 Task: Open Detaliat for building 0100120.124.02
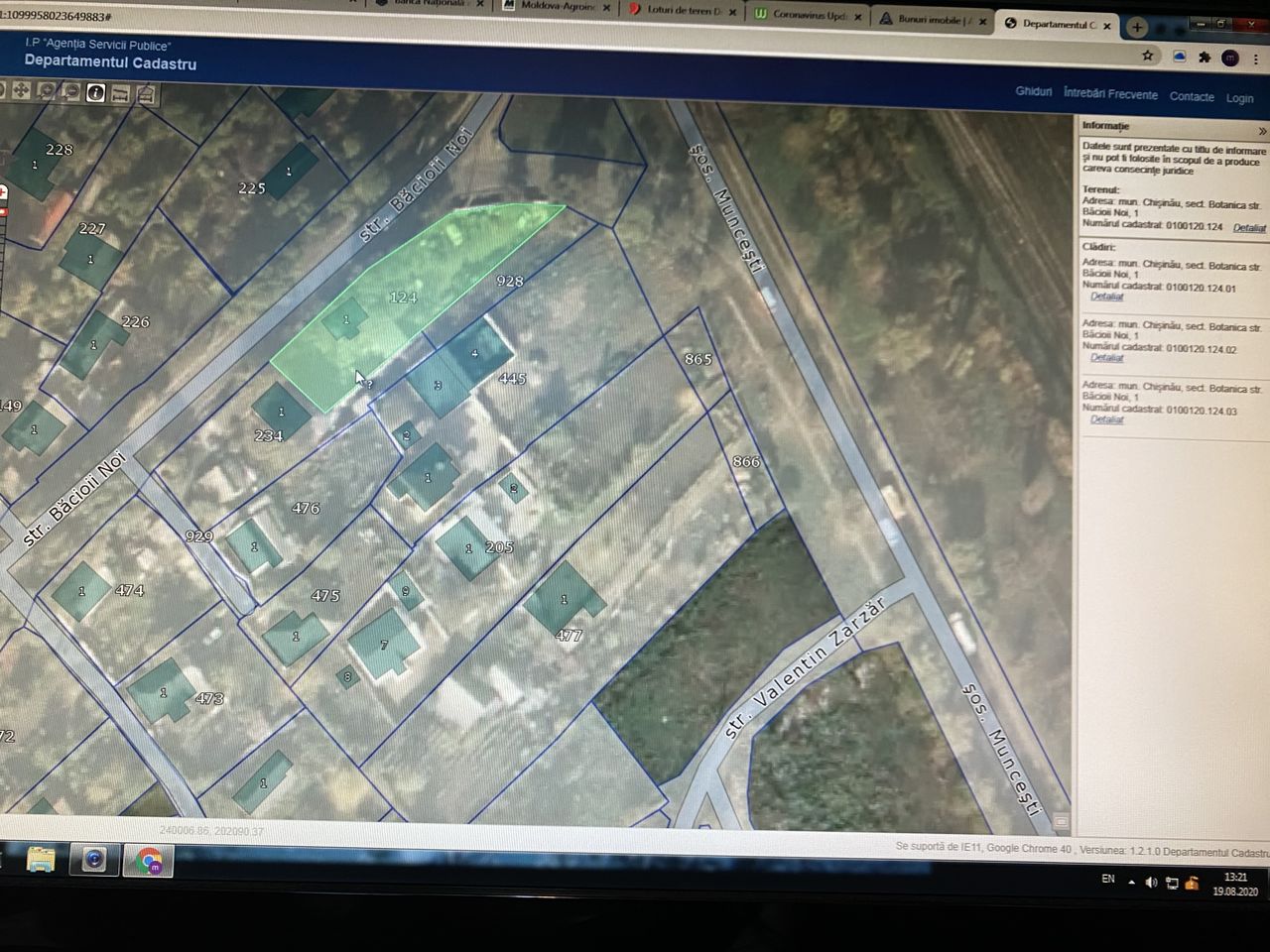click(x=1106, y=358)
